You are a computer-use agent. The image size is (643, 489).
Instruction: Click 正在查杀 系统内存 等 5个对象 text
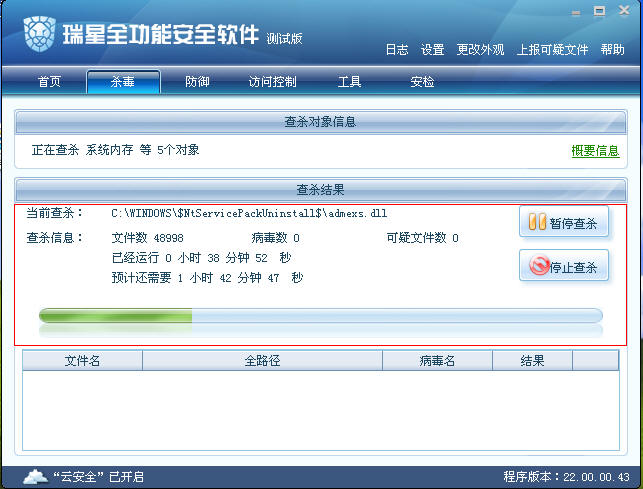pyautogui.click(x=116, y=150)
